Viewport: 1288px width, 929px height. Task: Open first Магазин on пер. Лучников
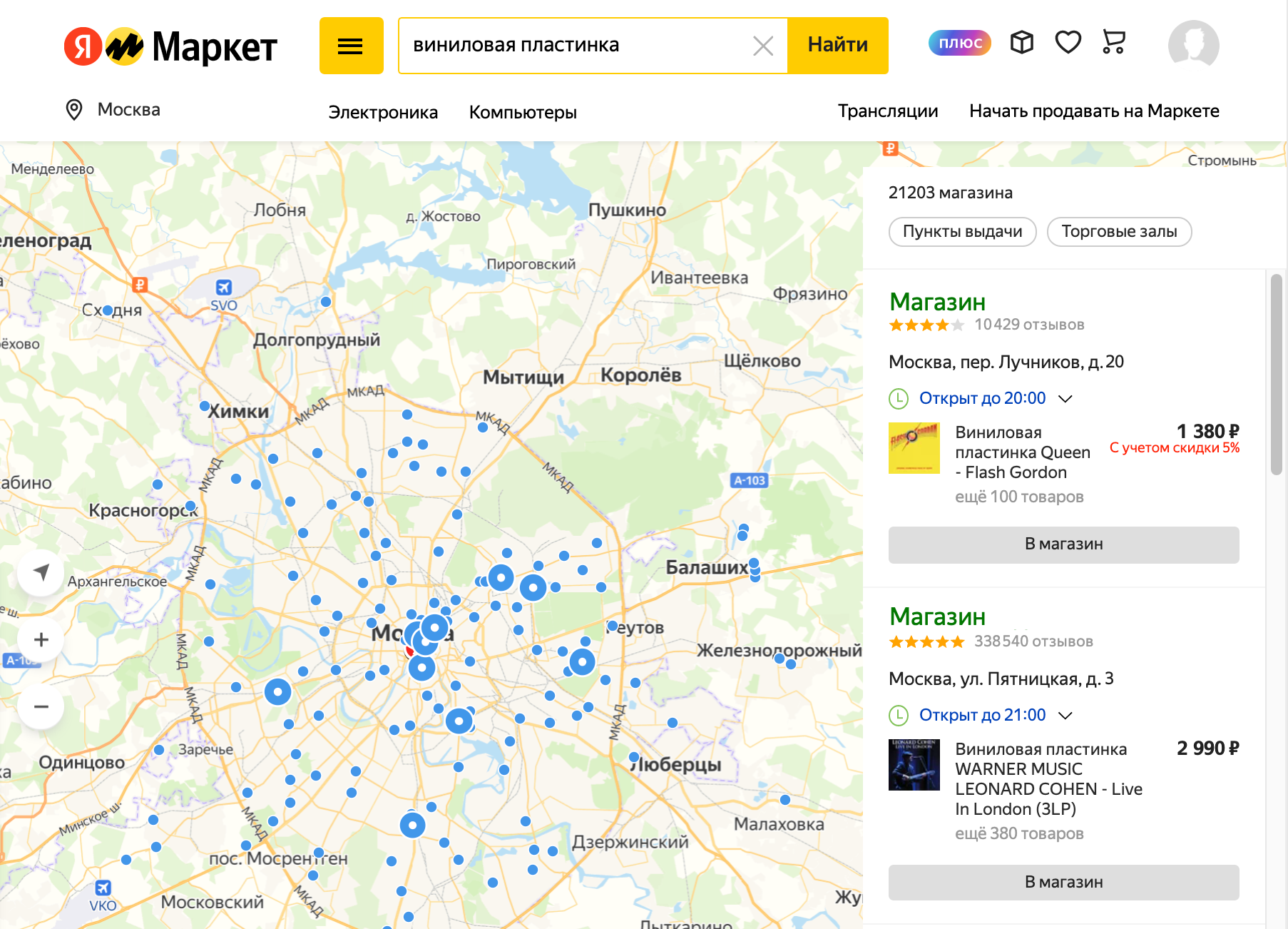pos(937,302)
